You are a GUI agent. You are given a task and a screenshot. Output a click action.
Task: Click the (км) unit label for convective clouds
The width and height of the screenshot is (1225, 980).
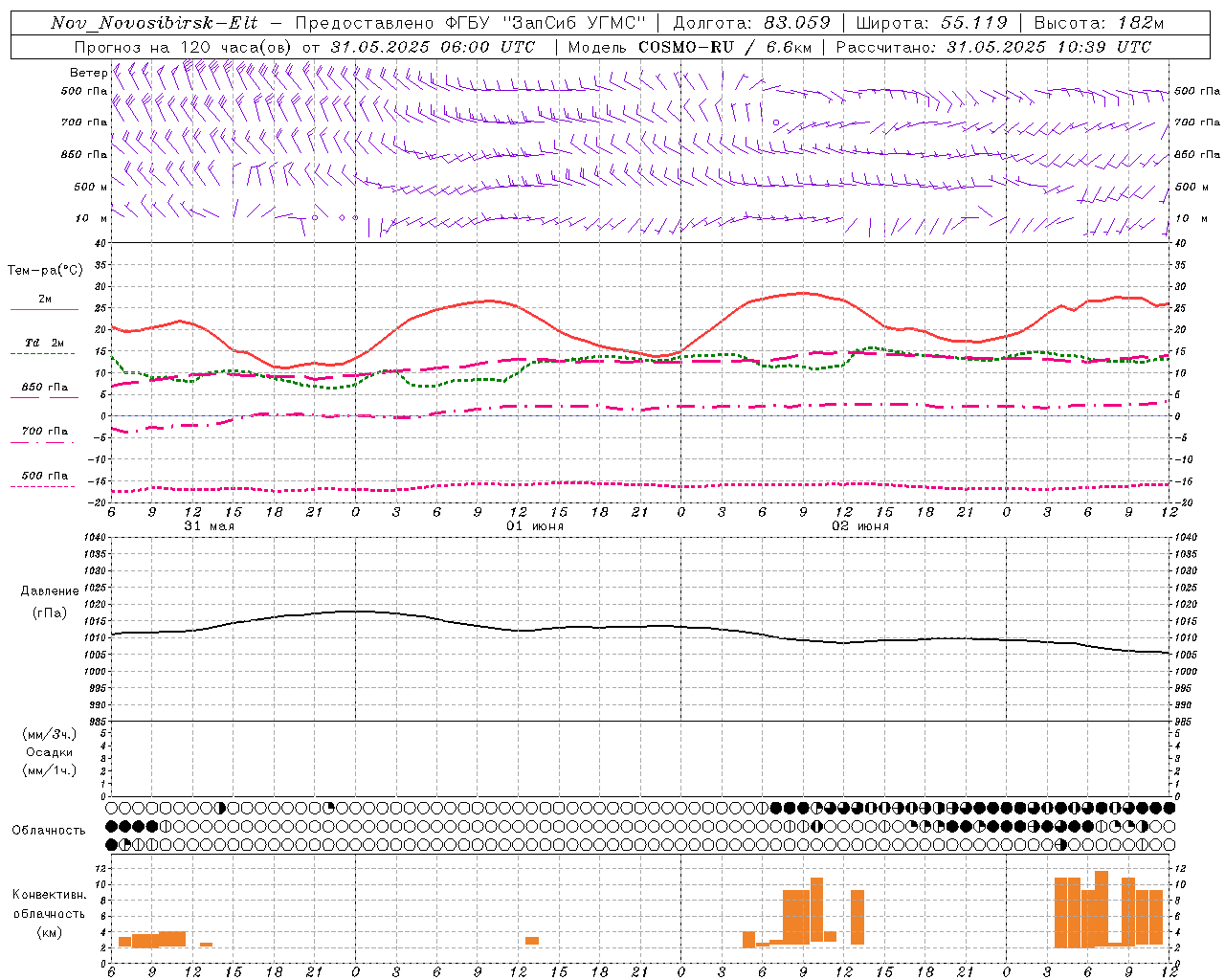(x=50, y=932)
